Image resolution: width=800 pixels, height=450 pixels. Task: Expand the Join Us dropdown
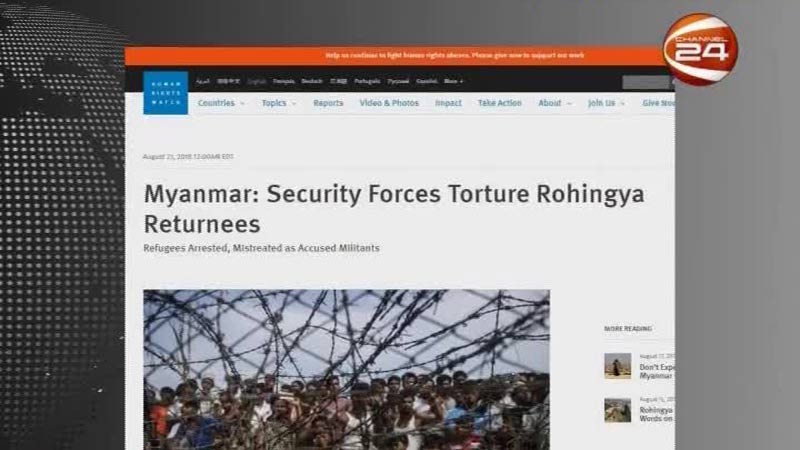(606, 103)
